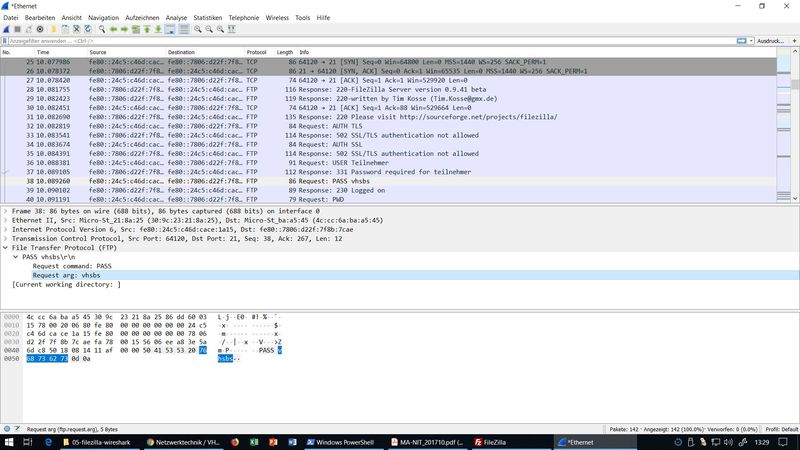Image resolution: width=800 pixels, height=450 pixels.
Task: Open a capture file
Action: point(54,29)
